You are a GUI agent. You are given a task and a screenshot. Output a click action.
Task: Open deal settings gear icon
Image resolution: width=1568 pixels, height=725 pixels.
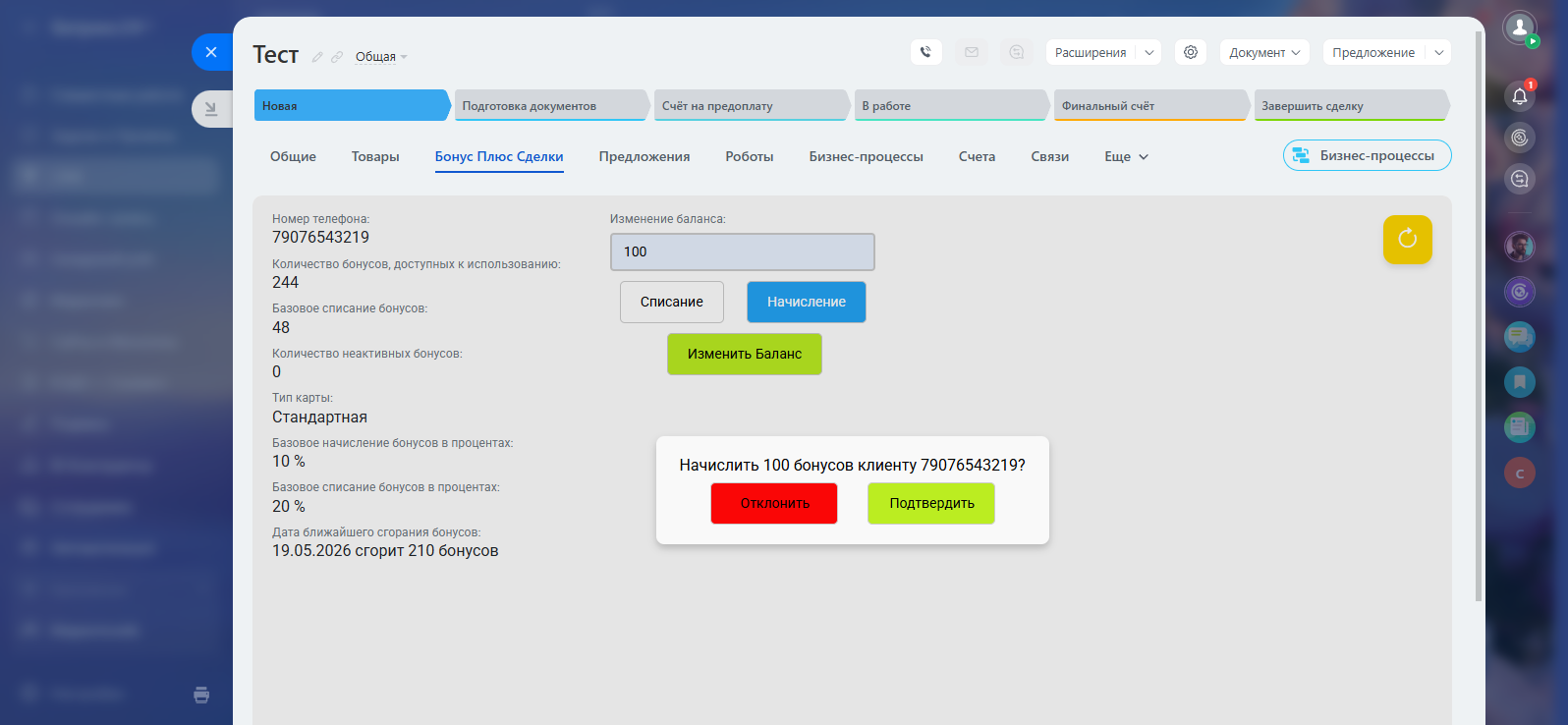(x=1191, y=52)
